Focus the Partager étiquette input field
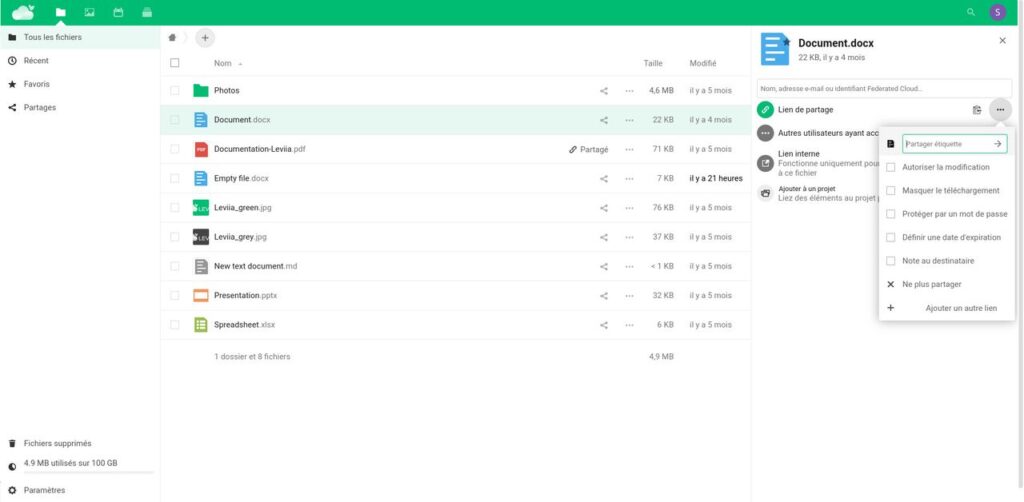1024x502 pixels. pos(948,144)
